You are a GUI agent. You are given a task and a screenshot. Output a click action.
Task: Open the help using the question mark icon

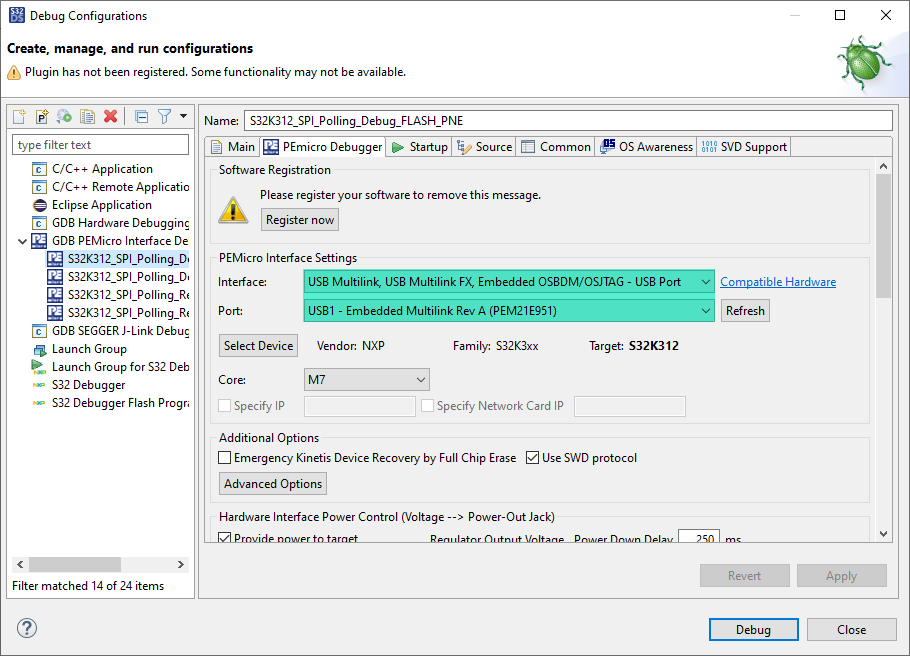pos(26,629)
